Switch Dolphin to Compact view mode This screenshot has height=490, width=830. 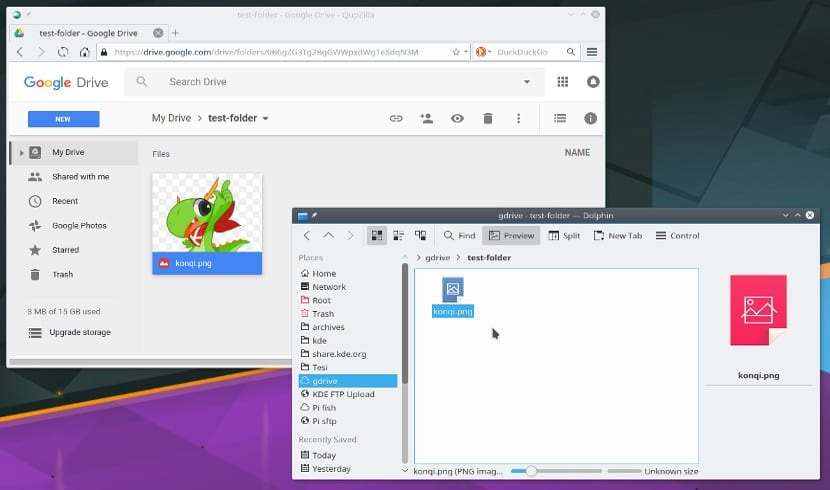tap(399, 235)
